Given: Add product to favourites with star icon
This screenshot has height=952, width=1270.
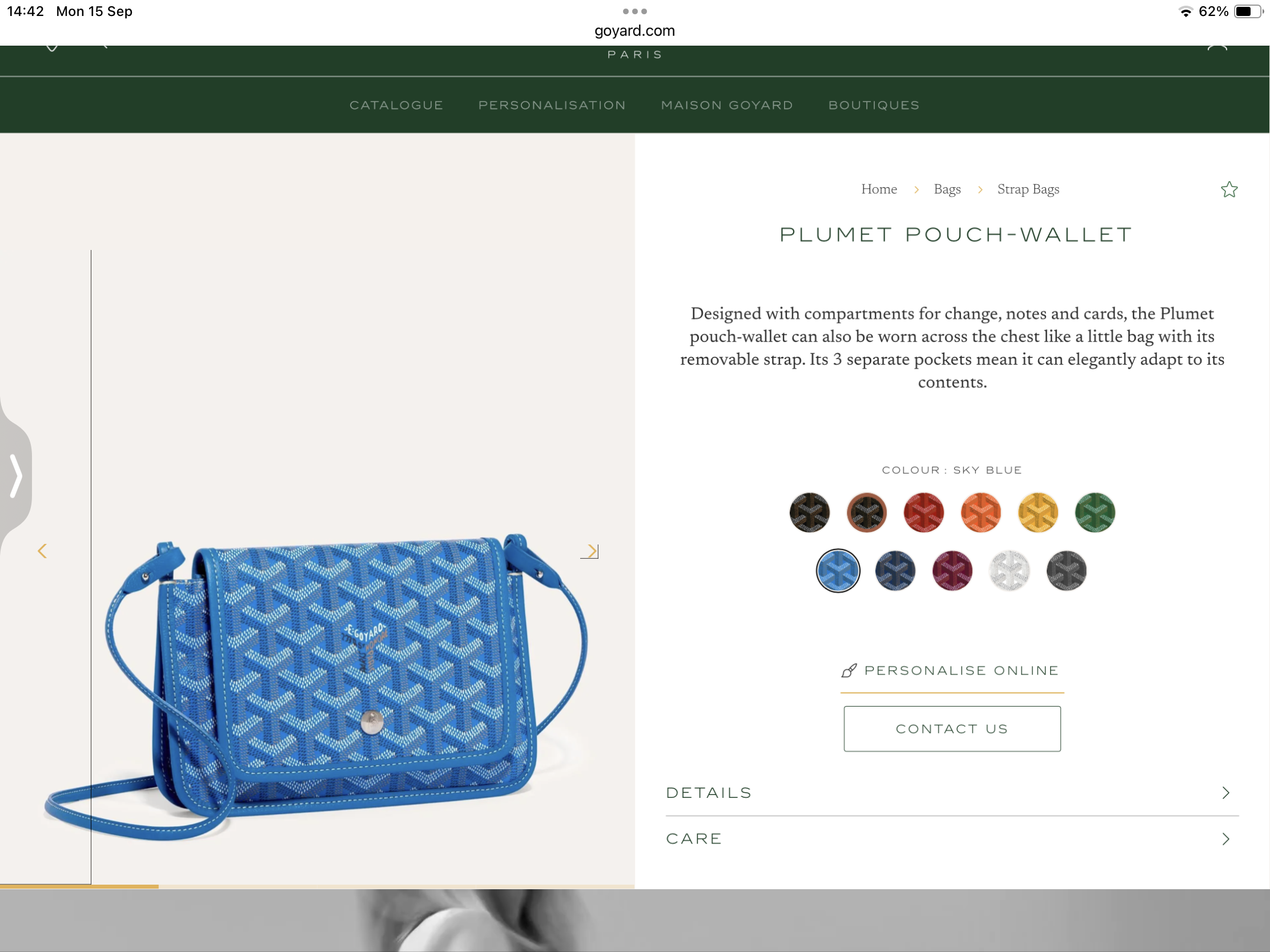Looking at the screenshot, I should (1229, 189).
